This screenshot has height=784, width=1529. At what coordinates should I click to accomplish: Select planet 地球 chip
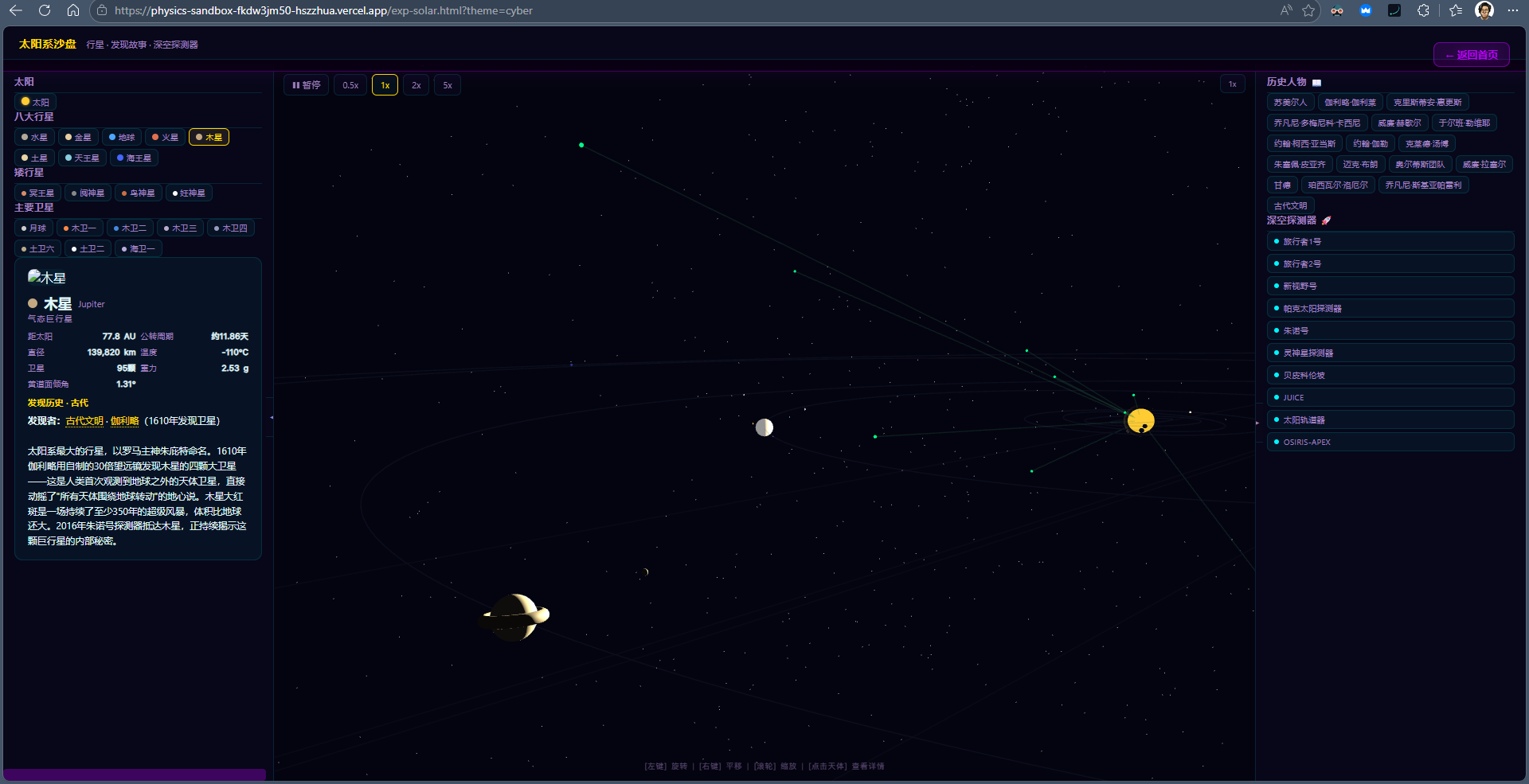(x=123, y=137)
